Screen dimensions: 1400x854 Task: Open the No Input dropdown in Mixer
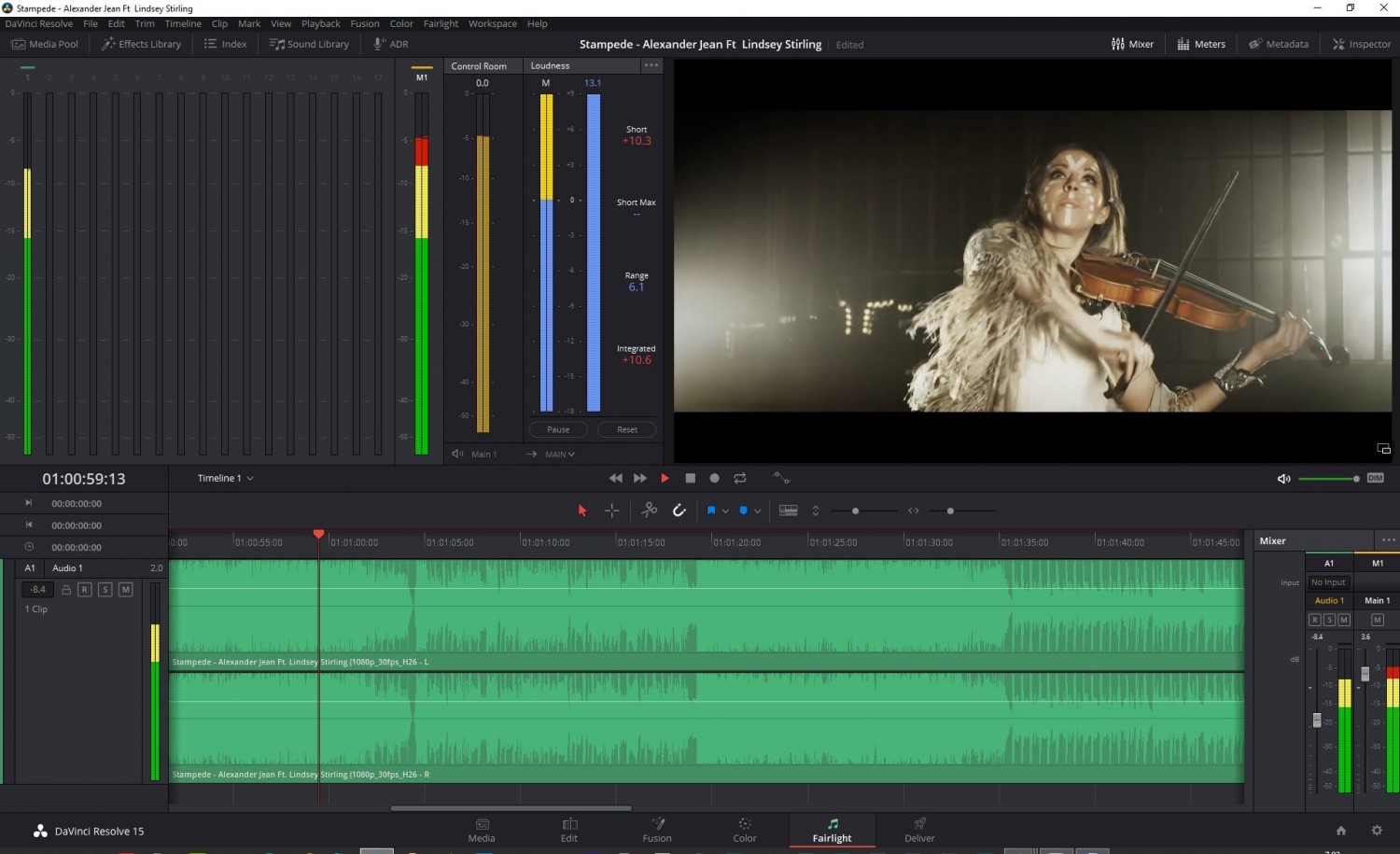click(x=1329, y=582)
